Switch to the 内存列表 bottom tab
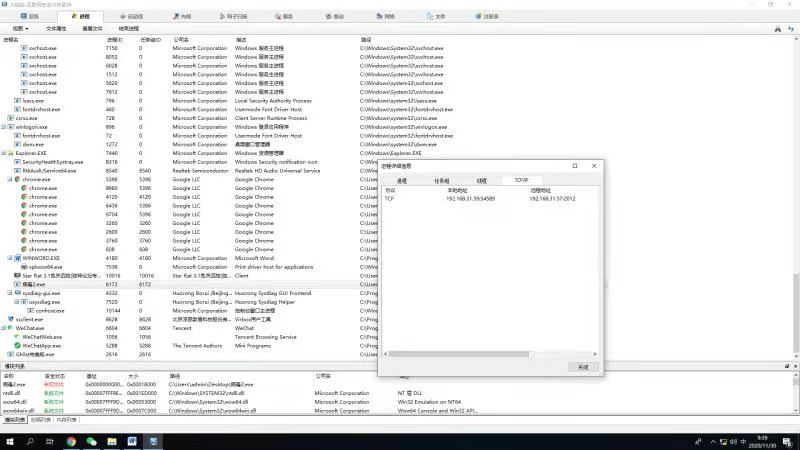Image resolution: width=800 pixels, height=450 pixels. click(x=66, y=420)
